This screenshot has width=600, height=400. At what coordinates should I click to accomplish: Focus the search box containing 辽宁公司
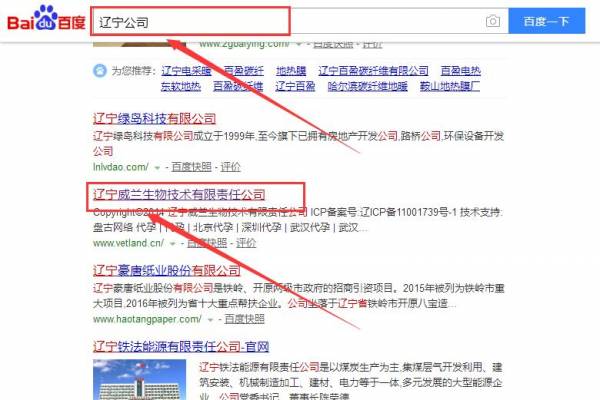tap(280, 21)
